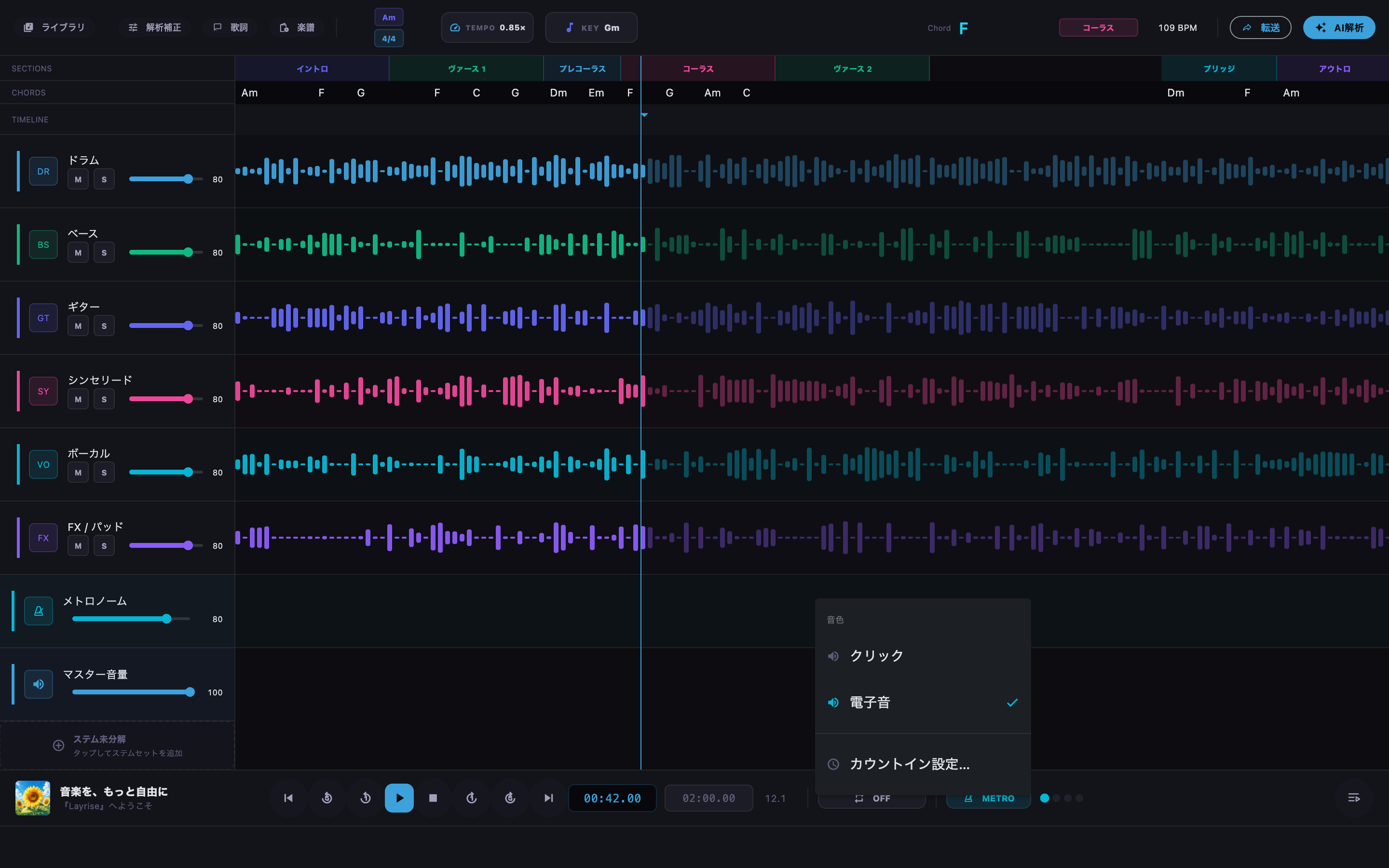Image resolution: width=1389 pixels, height=868 pixels.
Task: Click the 転送 button
Action: point(1260,27)
